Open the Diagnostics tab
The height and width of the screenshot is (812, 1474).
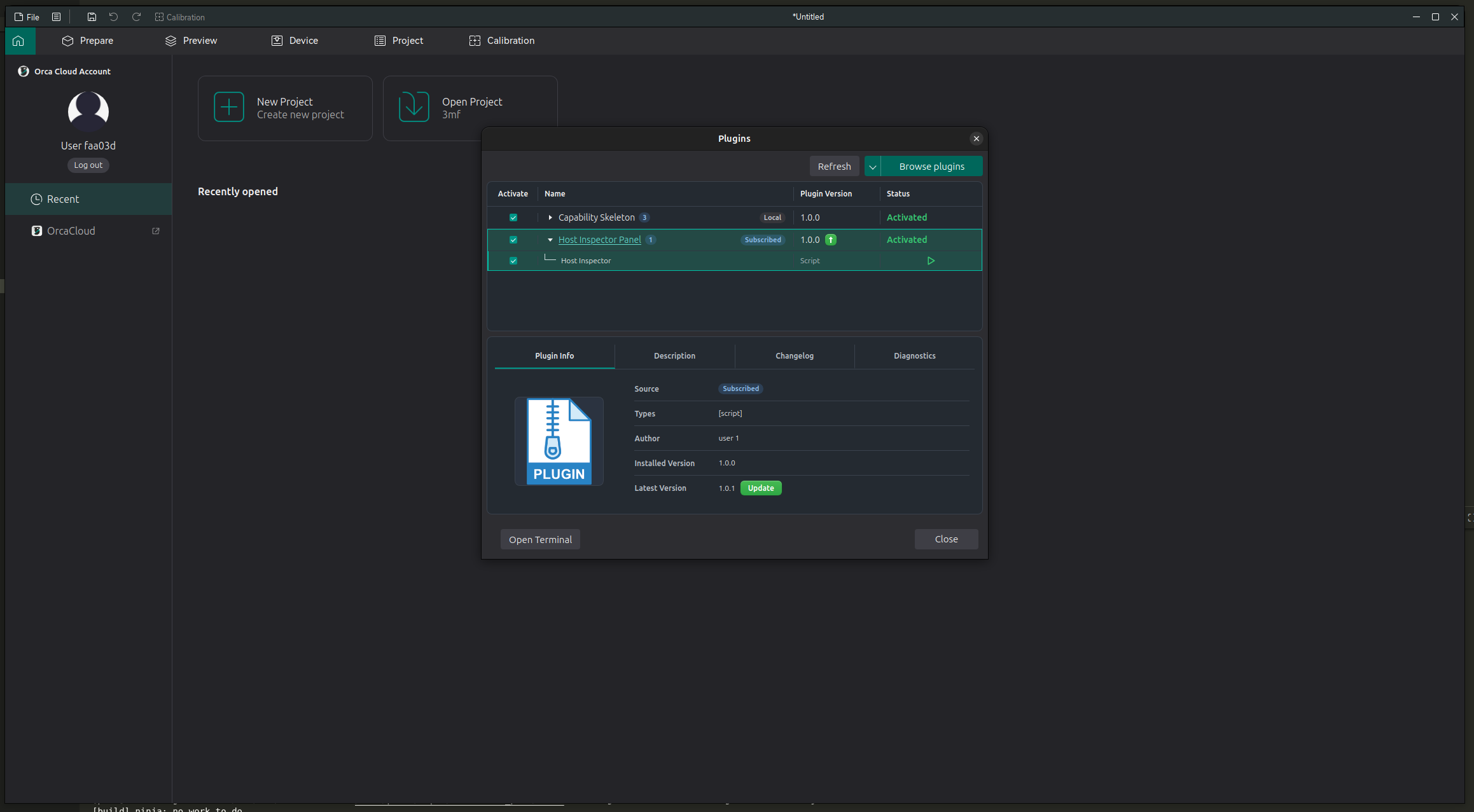coord(915,356)
